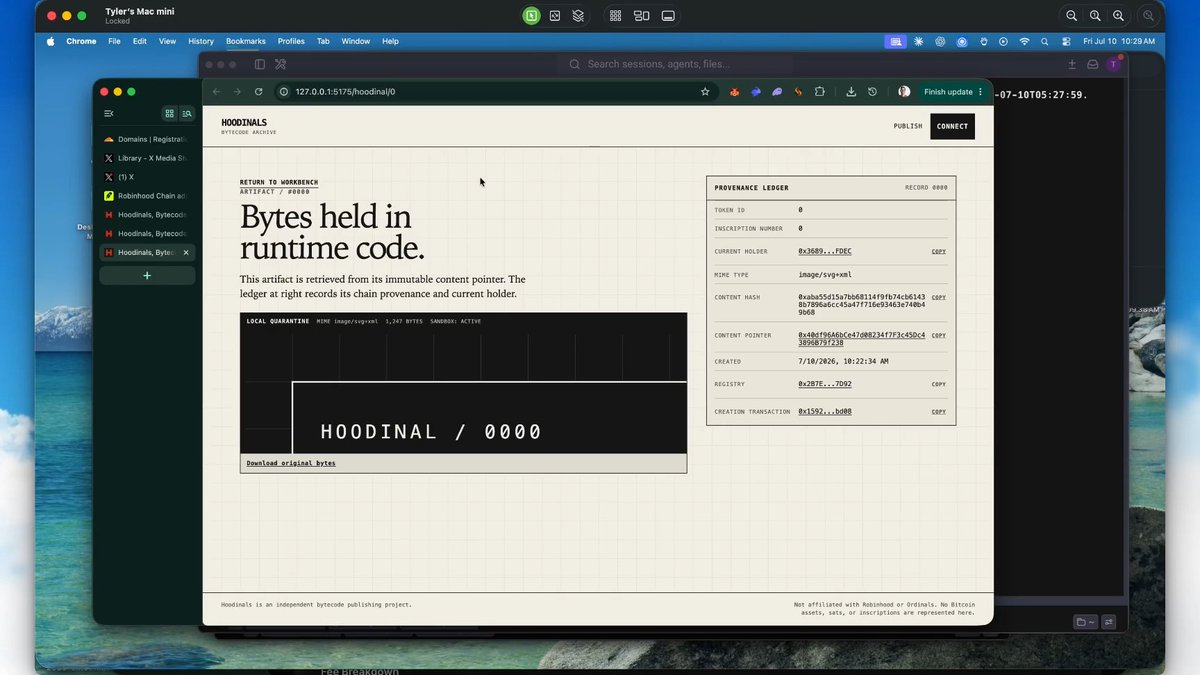Viewport: 1200px width, 675px height.
Task: Open content pointer 0x40df96A6... link
Action: (862, 339)
